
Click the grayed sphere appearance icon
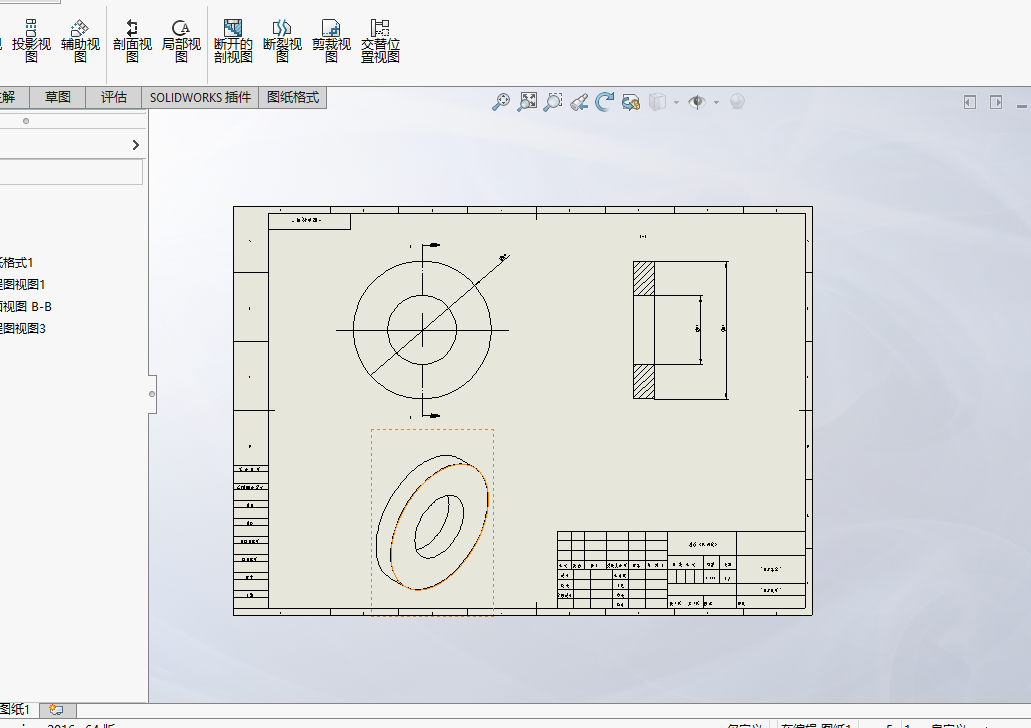[737, 101]
